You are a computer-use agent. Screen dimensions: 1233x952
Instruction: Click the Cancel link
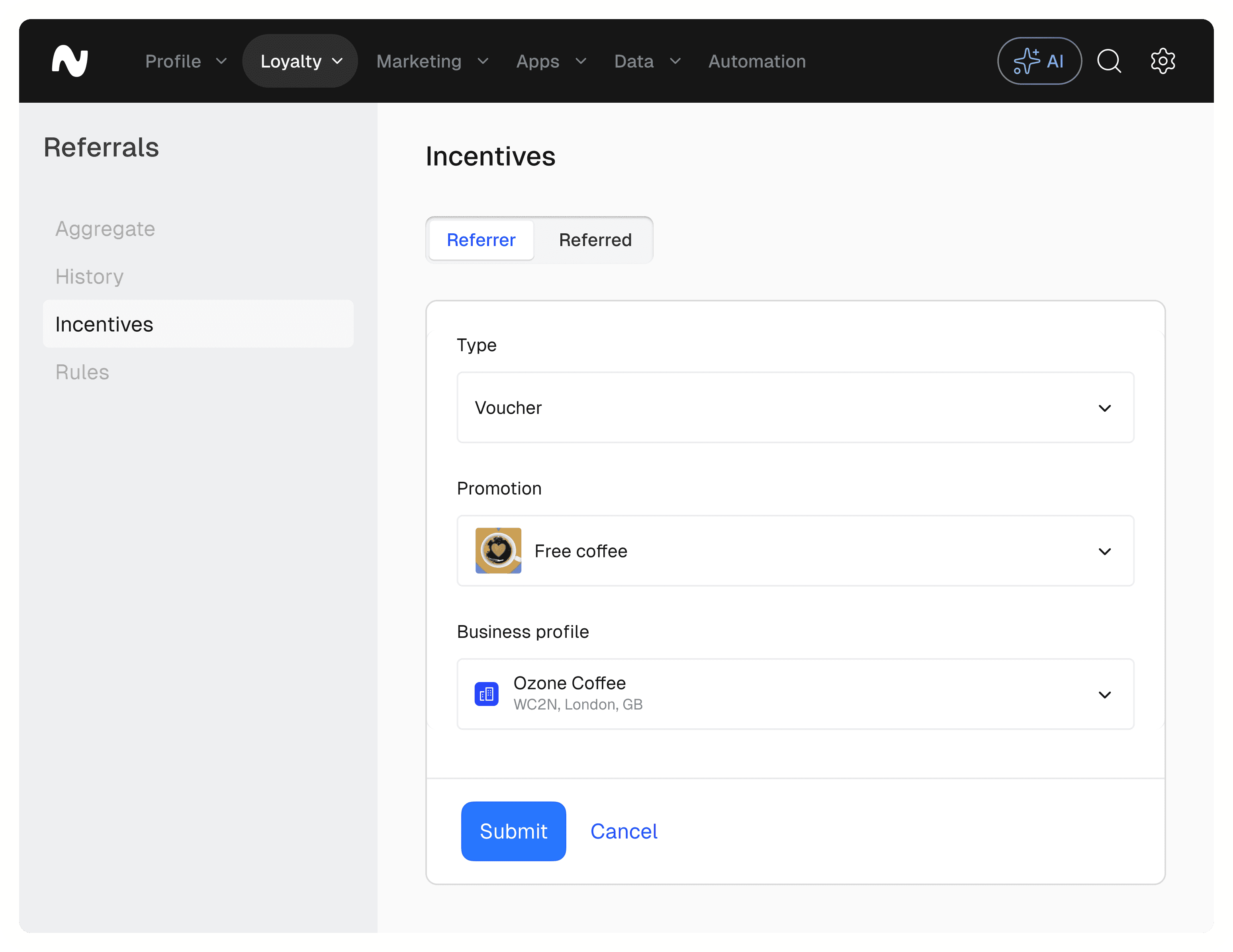coord(623,831)
